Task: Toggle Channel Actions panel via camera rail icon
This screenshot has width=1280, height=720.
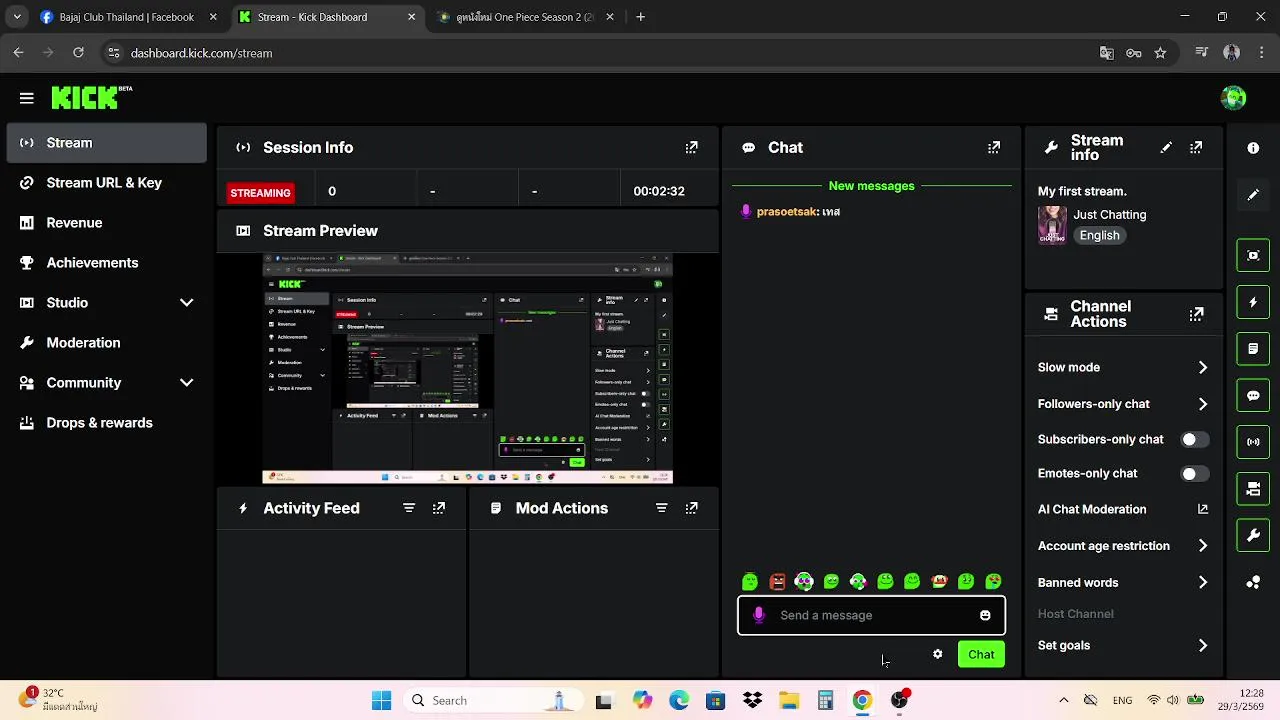Action: [1253, 489]
